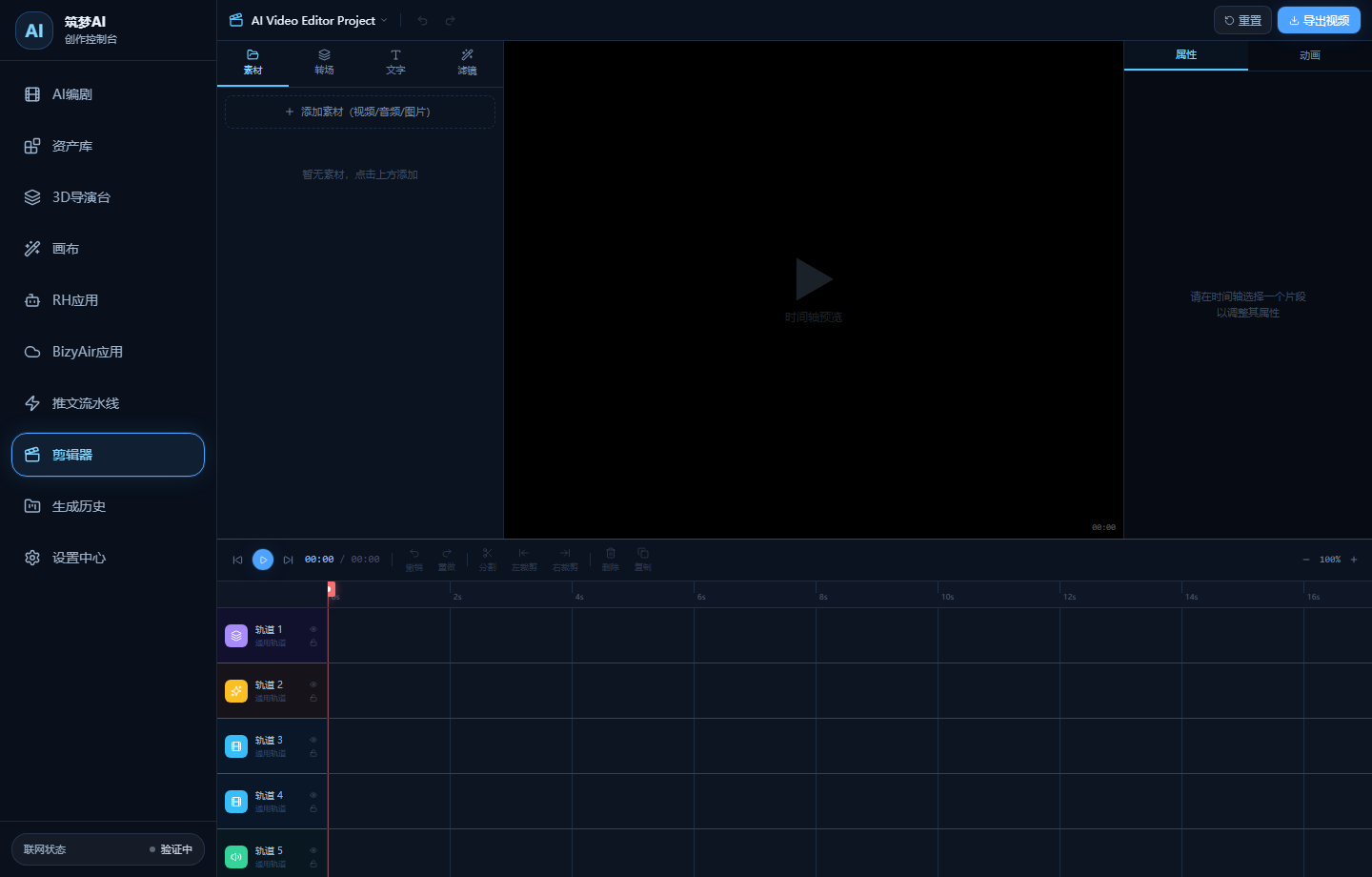Toggle the lock on 轨道 1

click(x=313, y=643)
